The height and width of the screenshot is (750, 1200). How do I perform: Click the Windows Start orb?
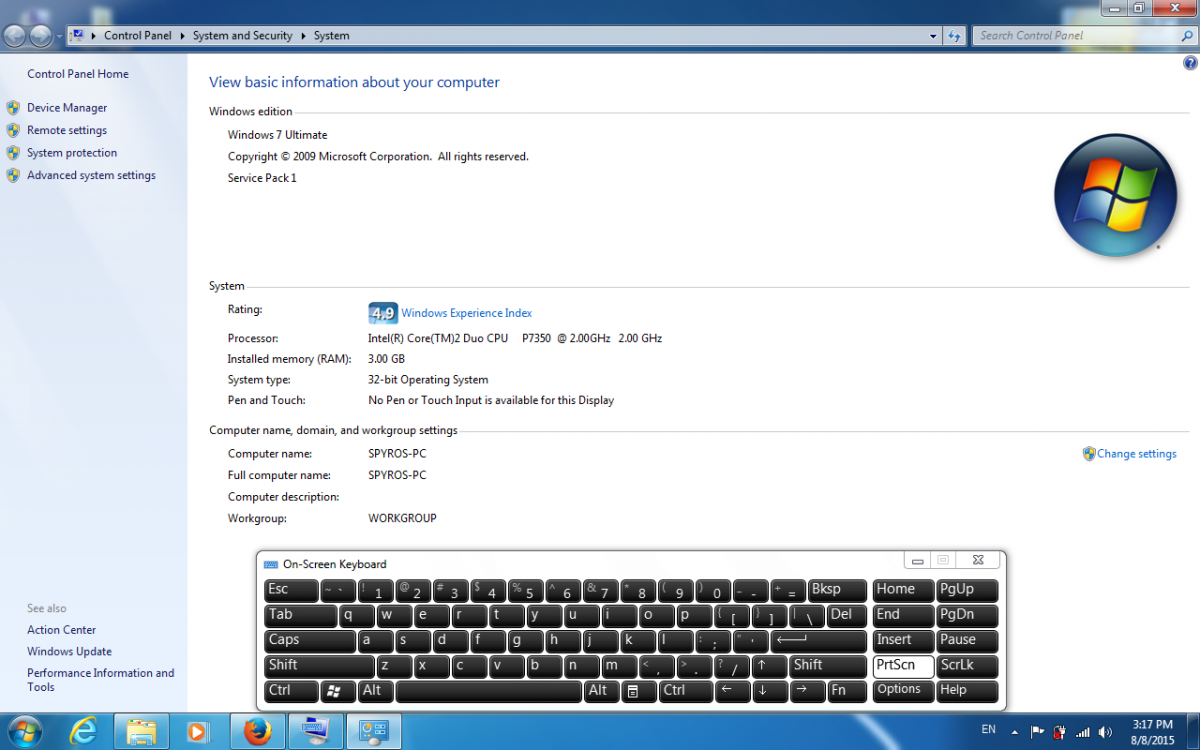pyautogui.click(x=24, y=731)
